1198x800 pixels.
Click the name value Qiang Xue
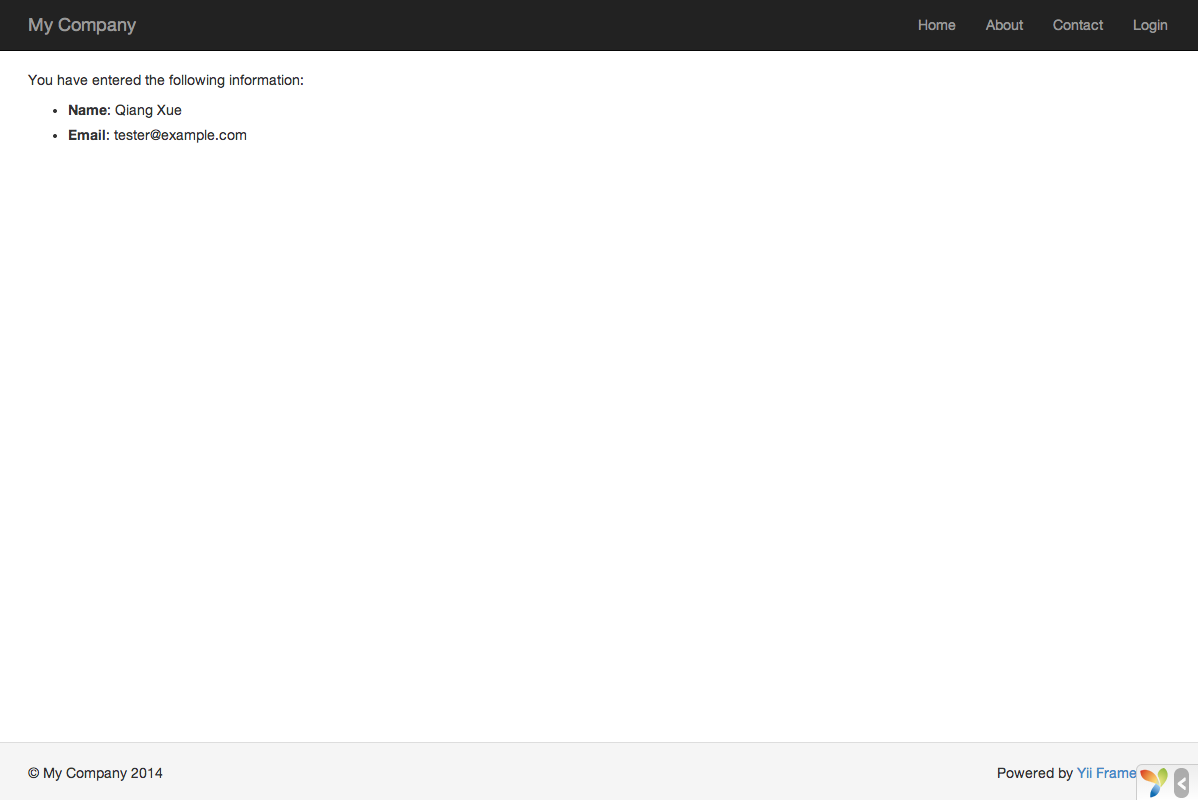tap(148, 110)
